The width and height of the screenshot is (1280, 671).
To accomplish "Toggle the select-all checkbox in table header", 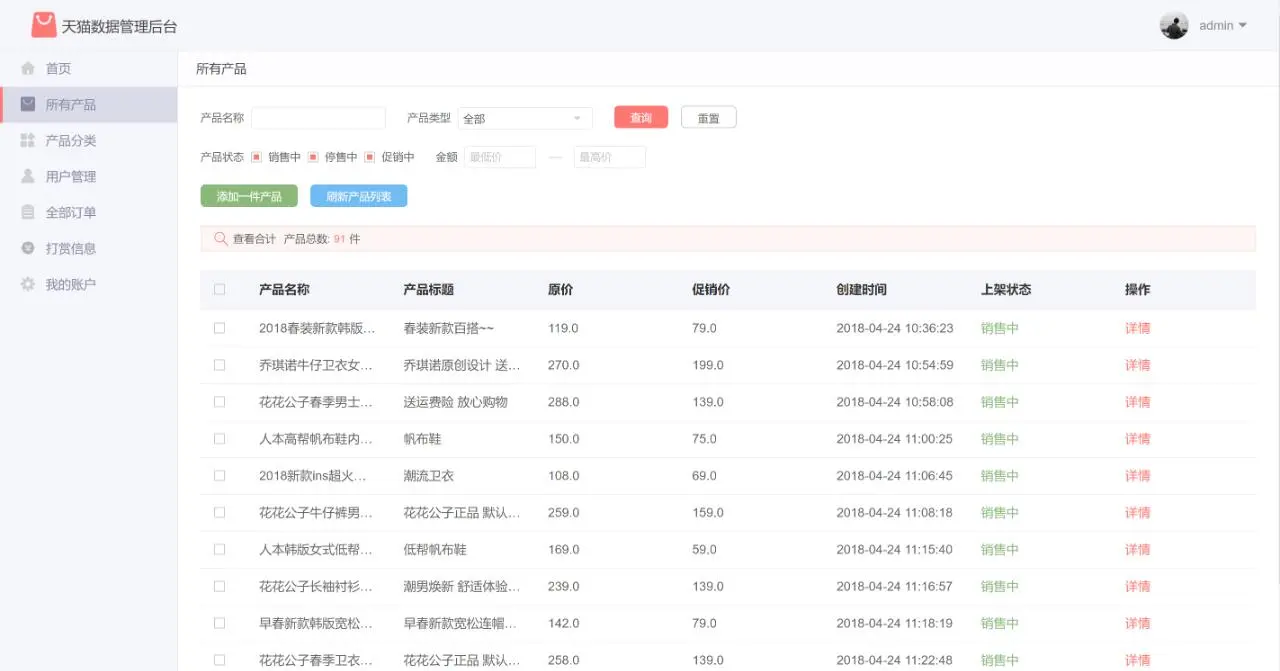I will (219, 289).
